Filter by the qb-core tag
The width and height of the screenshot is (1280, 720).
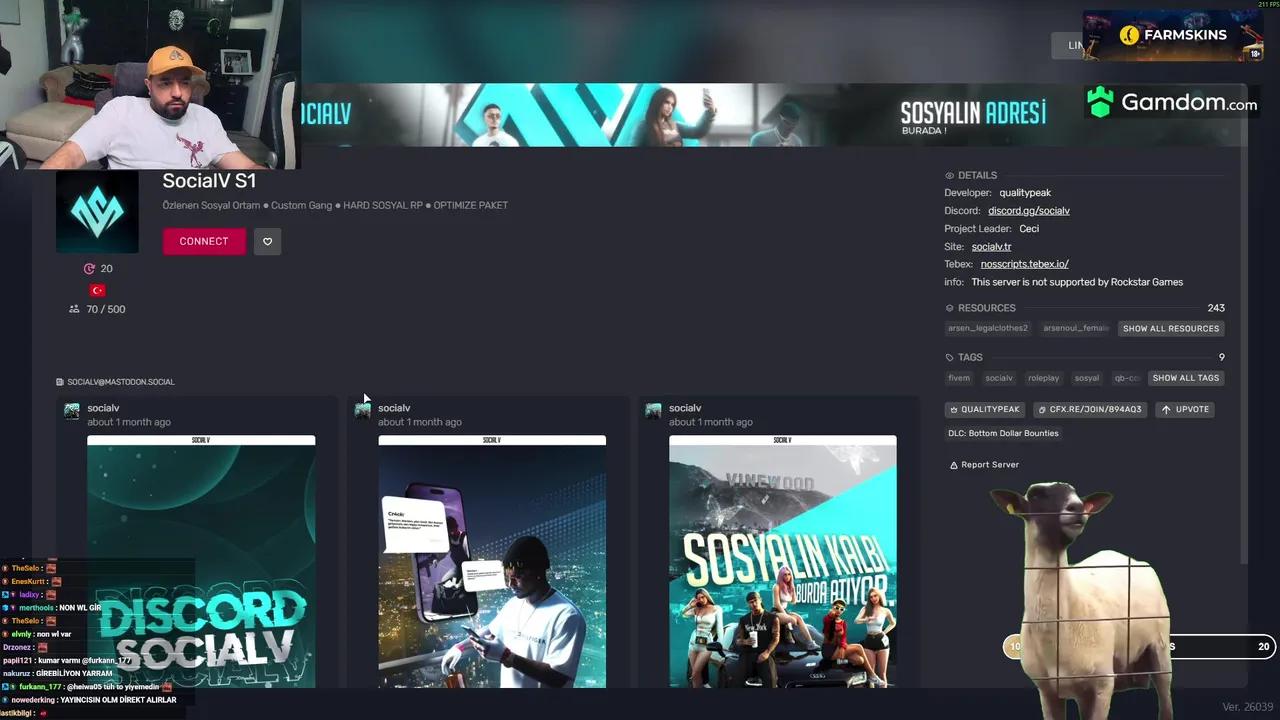(x=1126, y=378)
